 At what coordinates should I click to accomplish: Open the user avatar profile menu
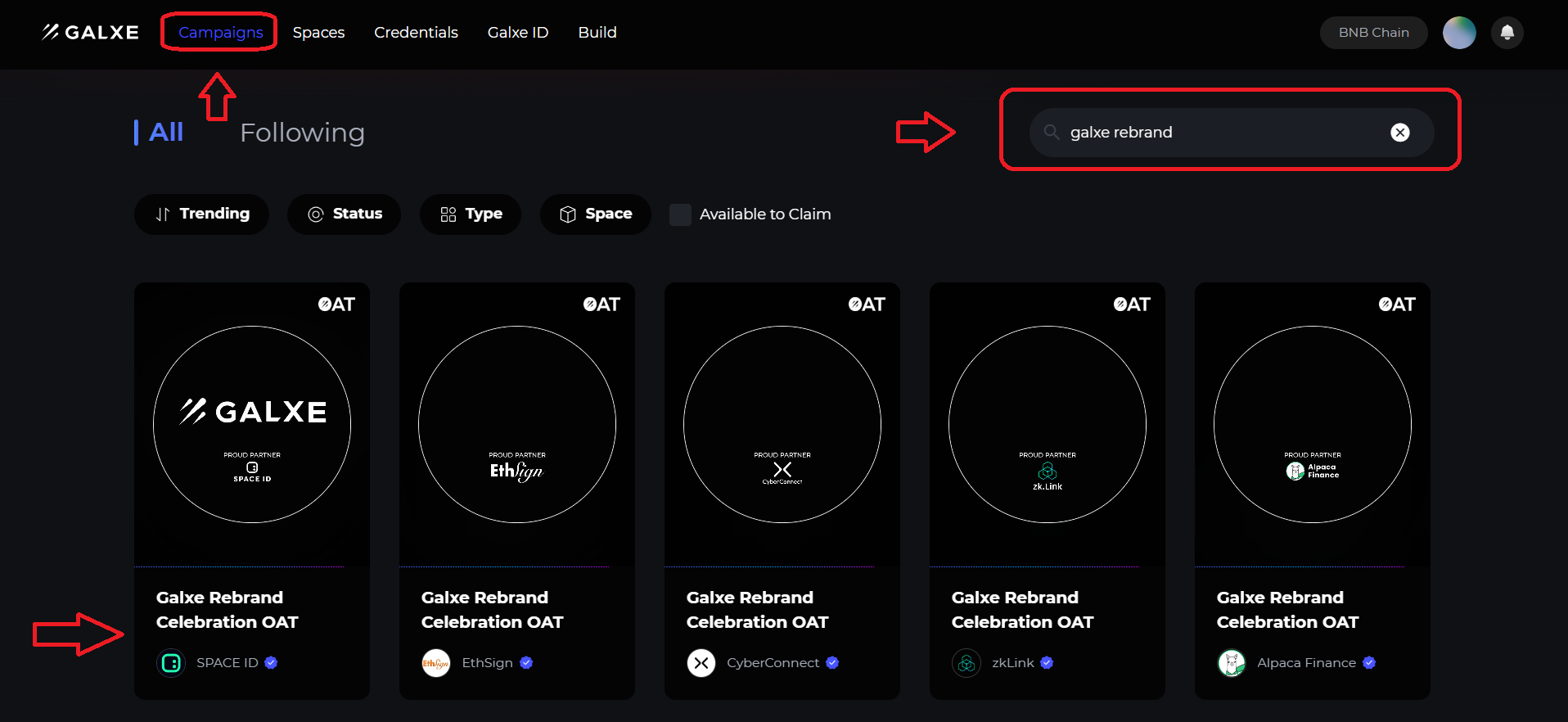pyautogui.click(x=1459, y=33)
